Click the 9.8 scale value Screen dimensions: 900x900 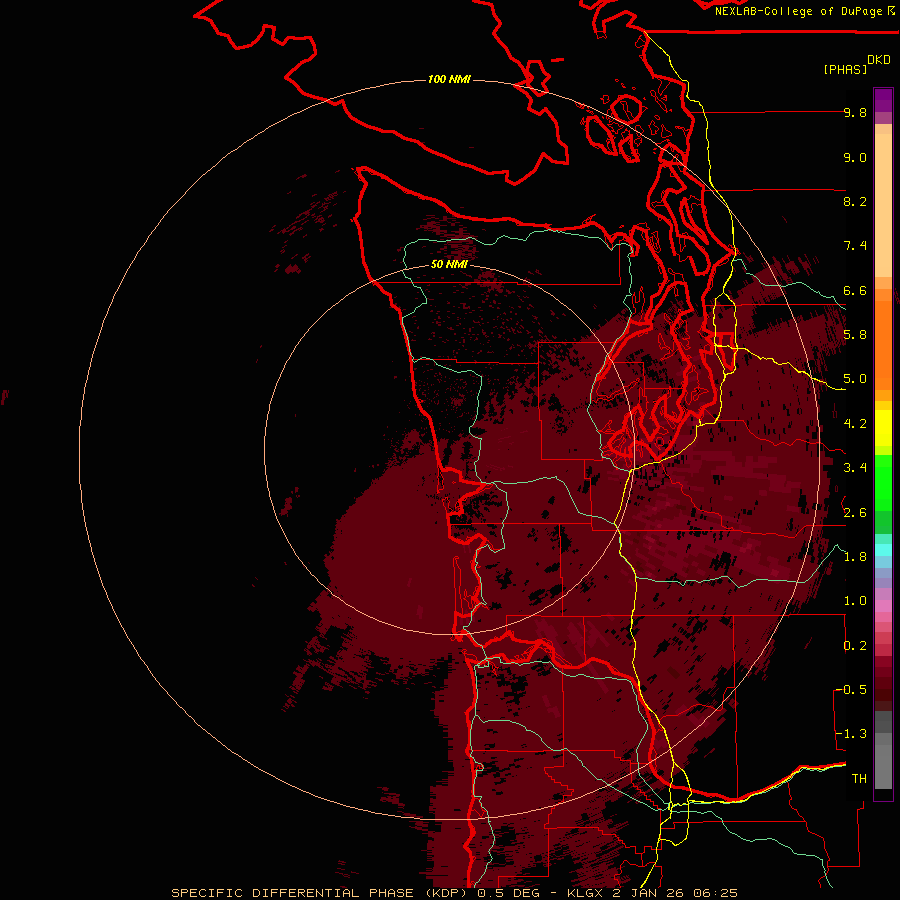coord(855,113)
